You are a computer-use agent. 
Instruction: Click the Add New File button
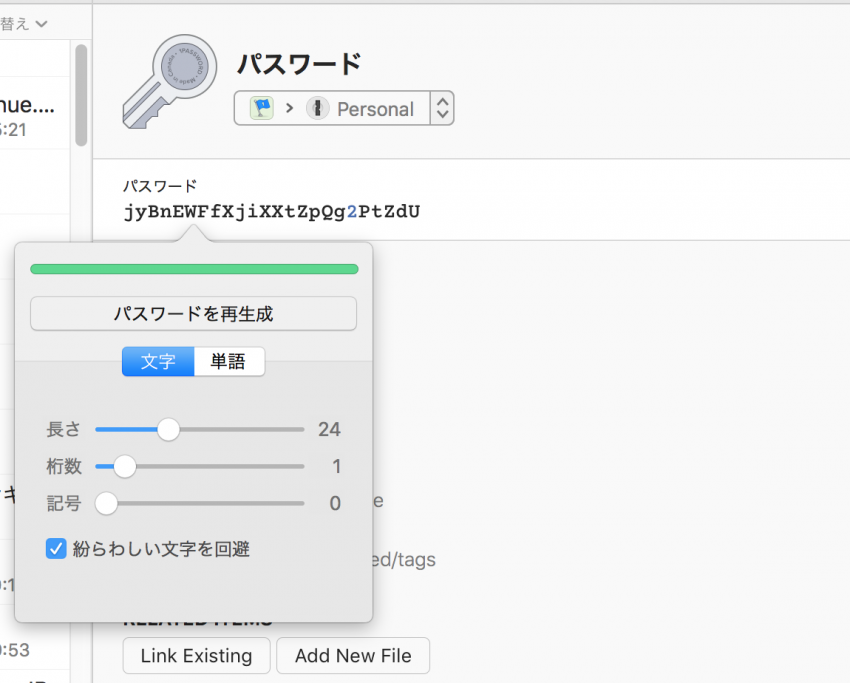(x=353, y=656)
